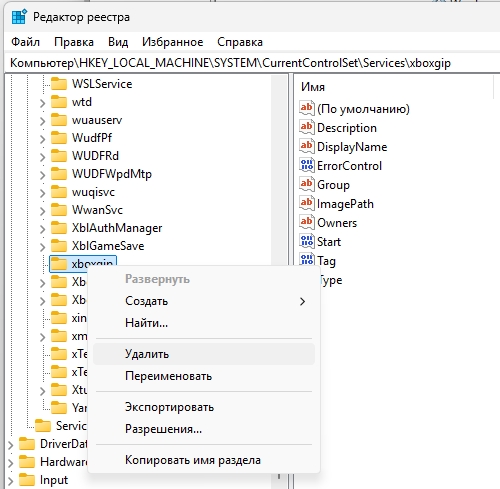Click the xboxgip folder icon
500x489 pixels.
pyautogui.click(x=59, y=264)
